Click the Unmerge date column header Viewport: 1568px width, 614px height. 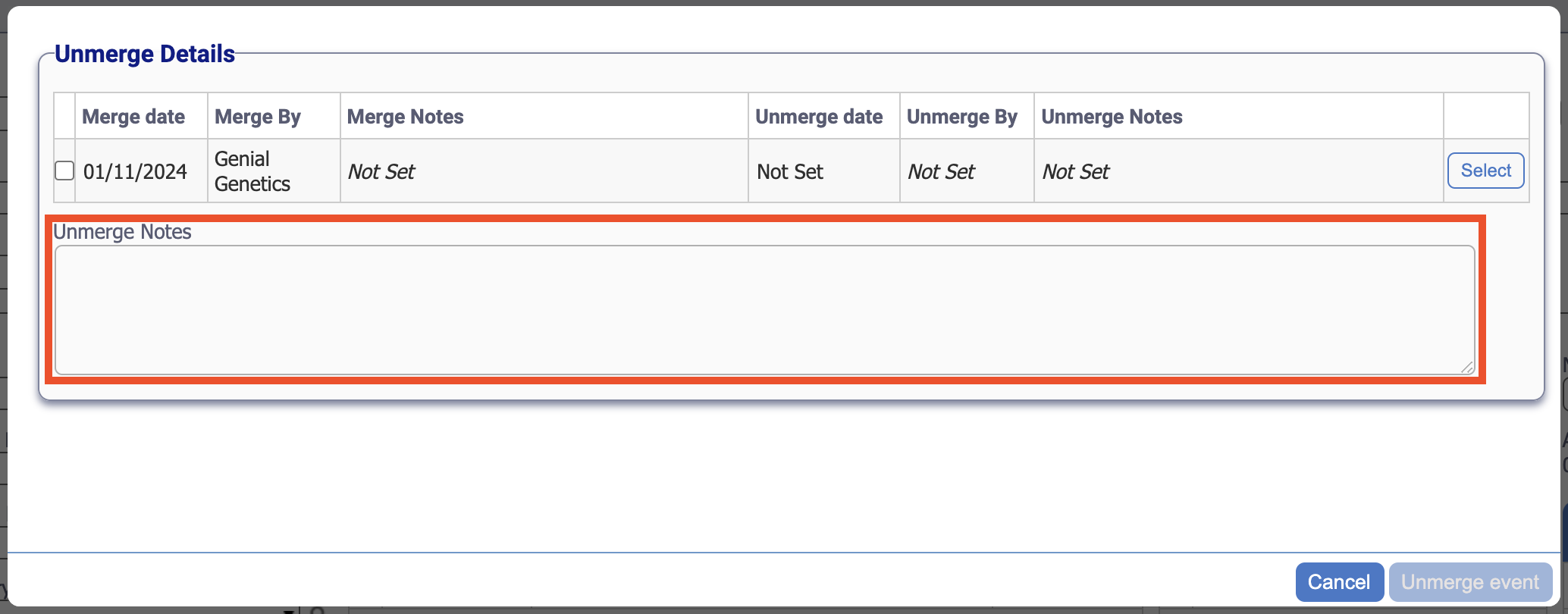coord(819,117)
